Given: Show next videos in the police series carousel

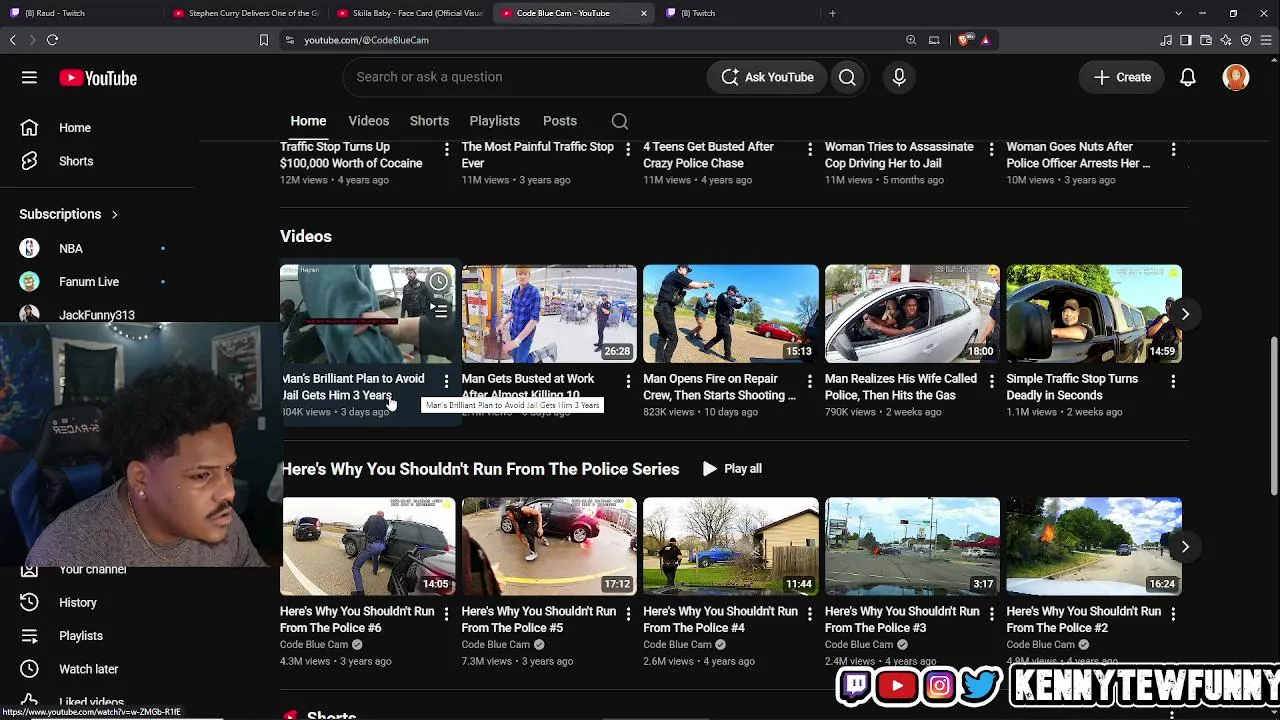Looking at the screenshot, I should tap(1185, 547).
